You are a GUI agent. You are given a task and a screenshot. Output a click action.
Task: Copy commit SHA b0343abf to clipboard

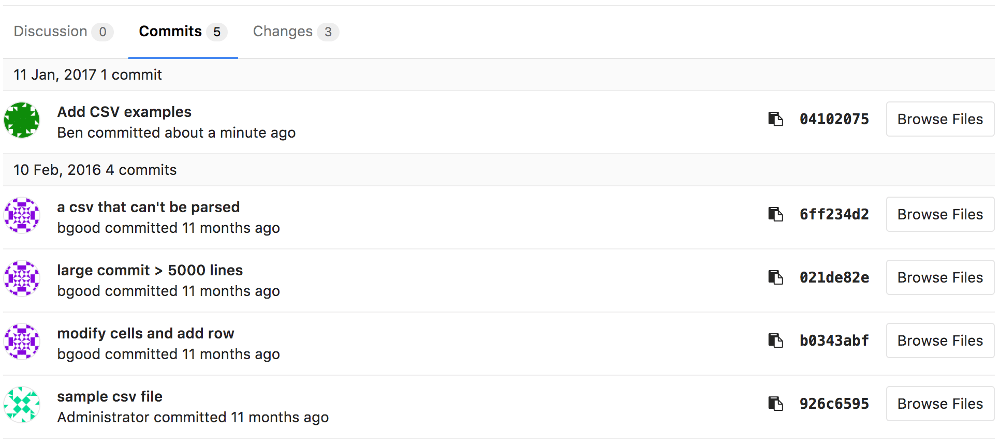coord(775,340)
